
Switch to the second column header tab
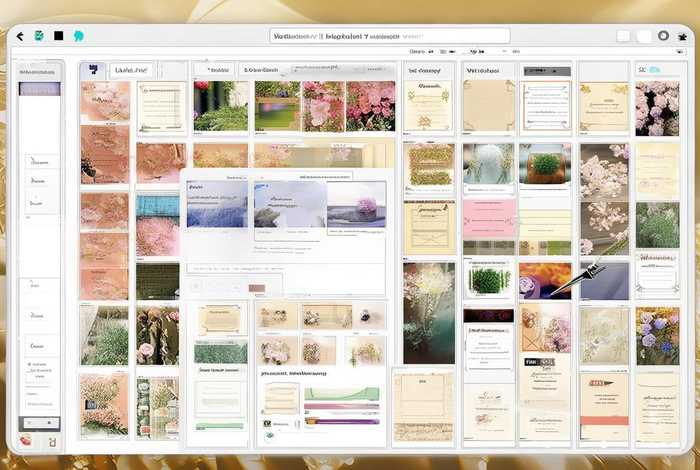coord(135,70)
